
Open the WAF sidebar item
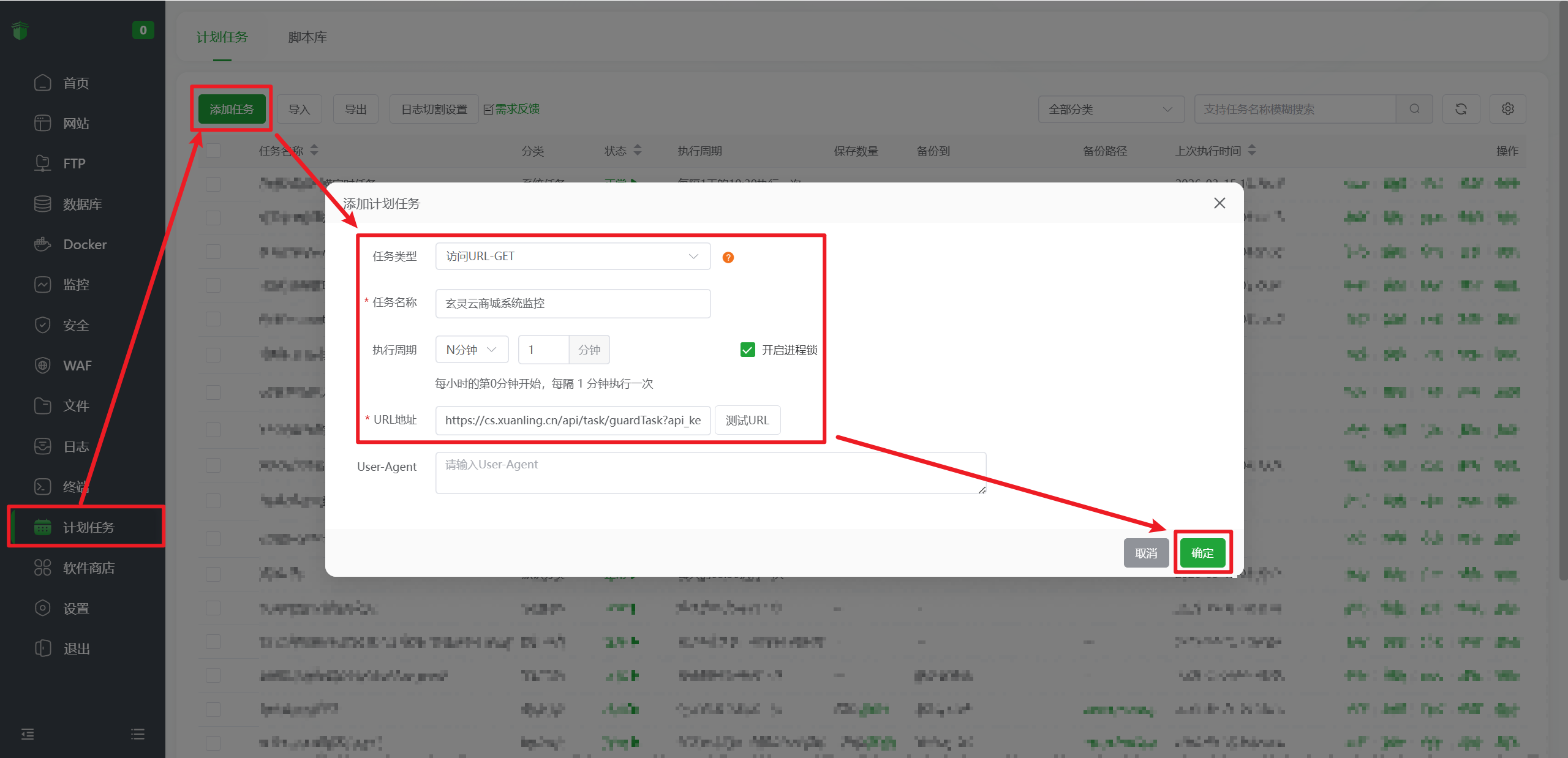pyautogui.click(x=77, y=366)
